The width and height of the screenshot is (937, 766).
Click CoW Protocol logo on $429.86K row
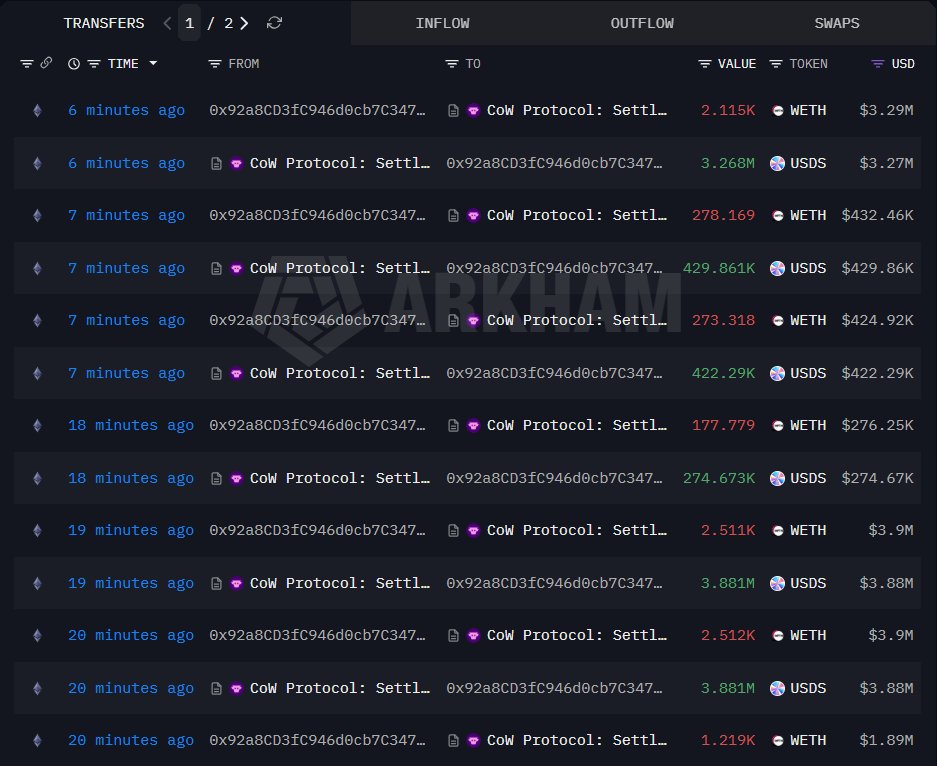(236, 268)
